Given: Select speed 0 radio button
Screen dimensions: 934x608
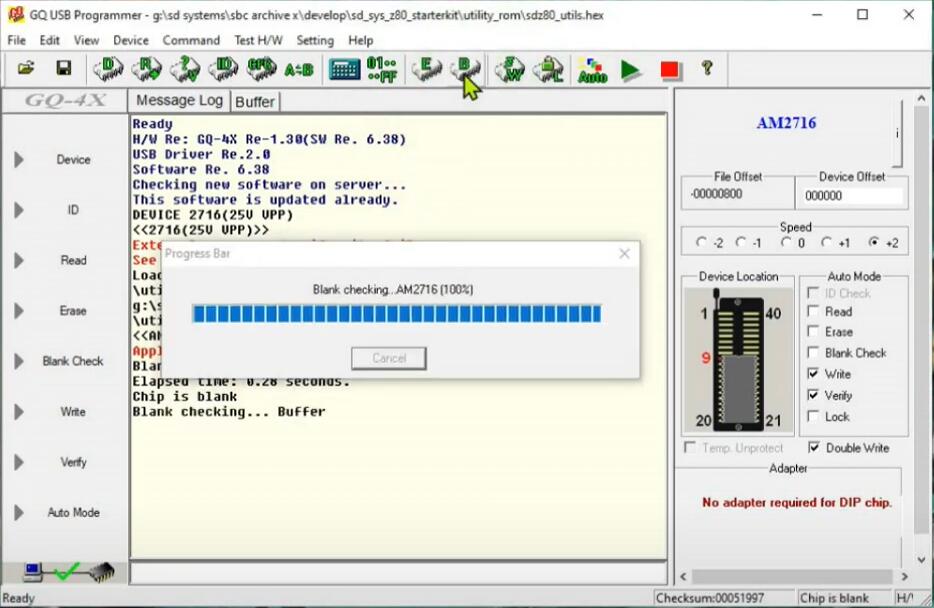Looking at the screenshot, I should coord(786,242).
